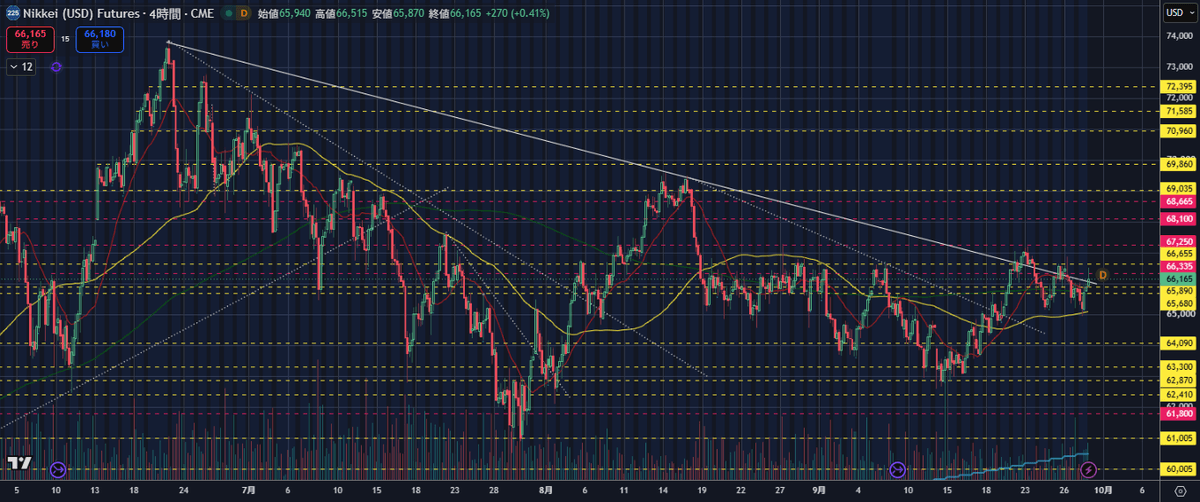This screenshot has width=1200, height=502.
Task: Click the 66,655 yellow price label
Action: click(1177, 256)
